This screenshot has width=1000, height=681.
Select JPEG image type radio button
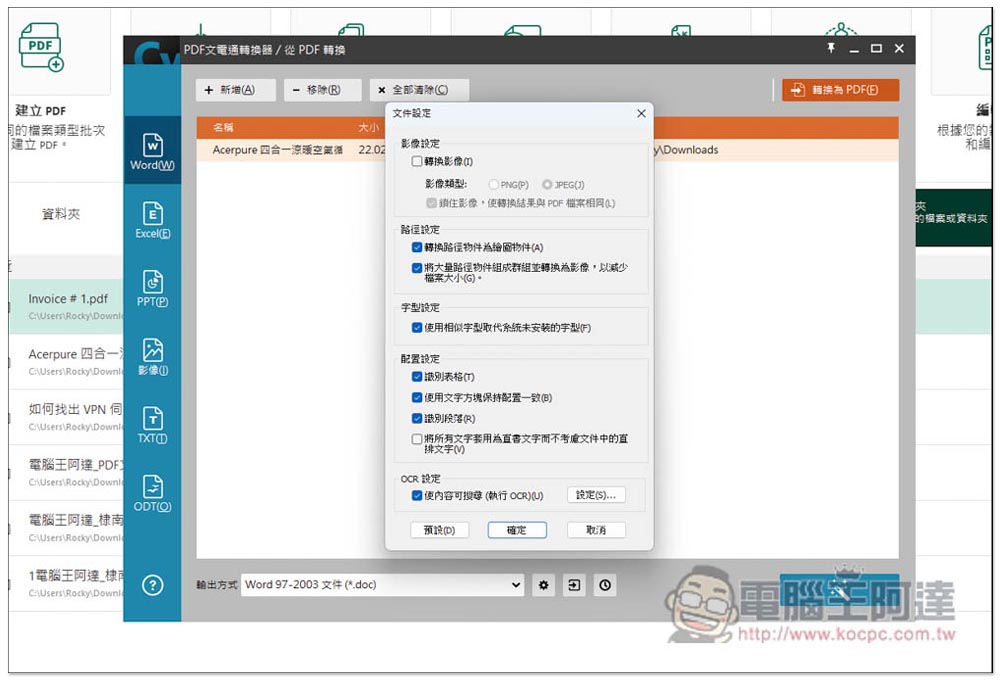pyautogui.click(x=547, y=185)
